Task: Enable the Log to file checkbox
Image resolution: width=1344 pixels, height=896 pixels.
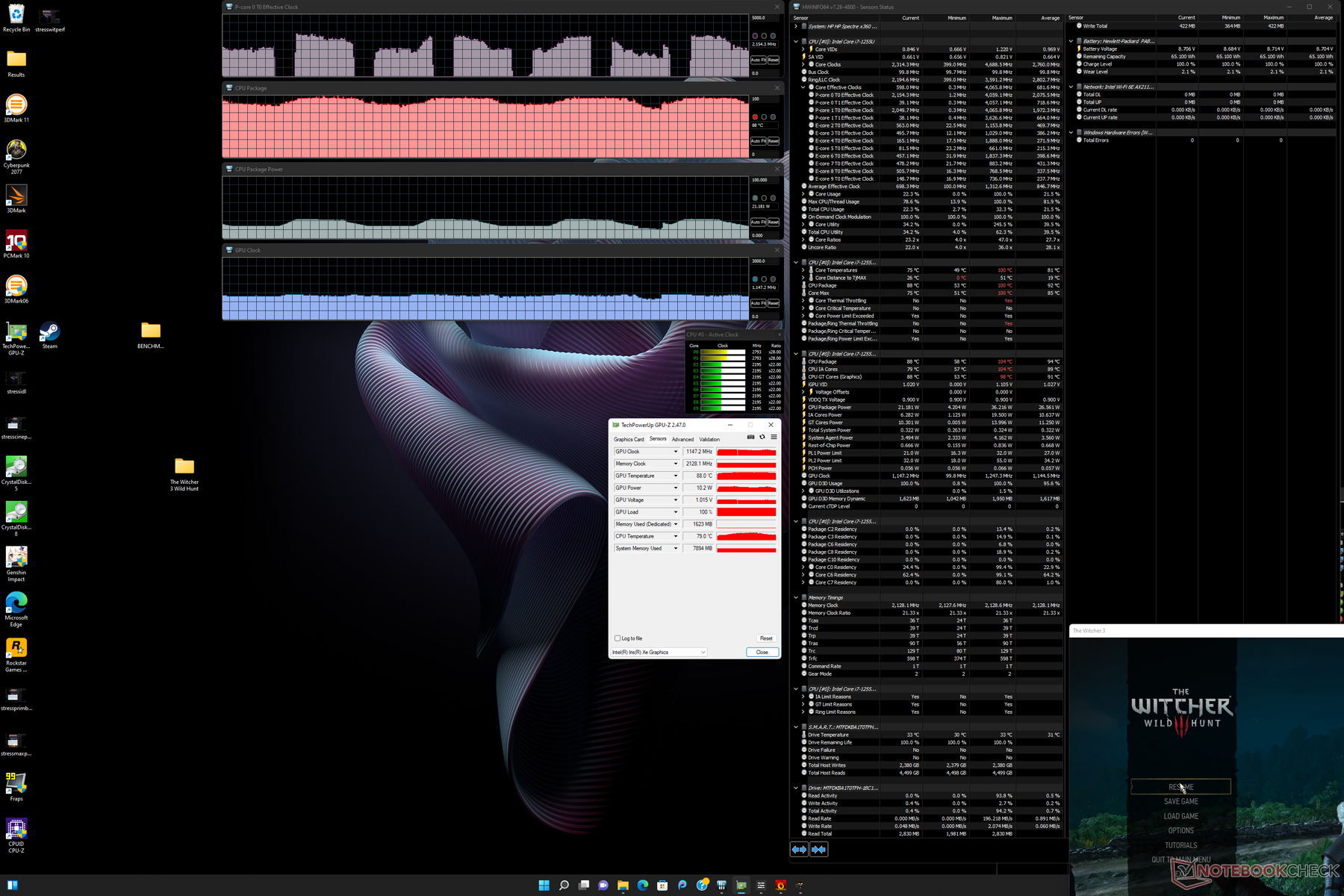Action: click(x=617, y=638)
